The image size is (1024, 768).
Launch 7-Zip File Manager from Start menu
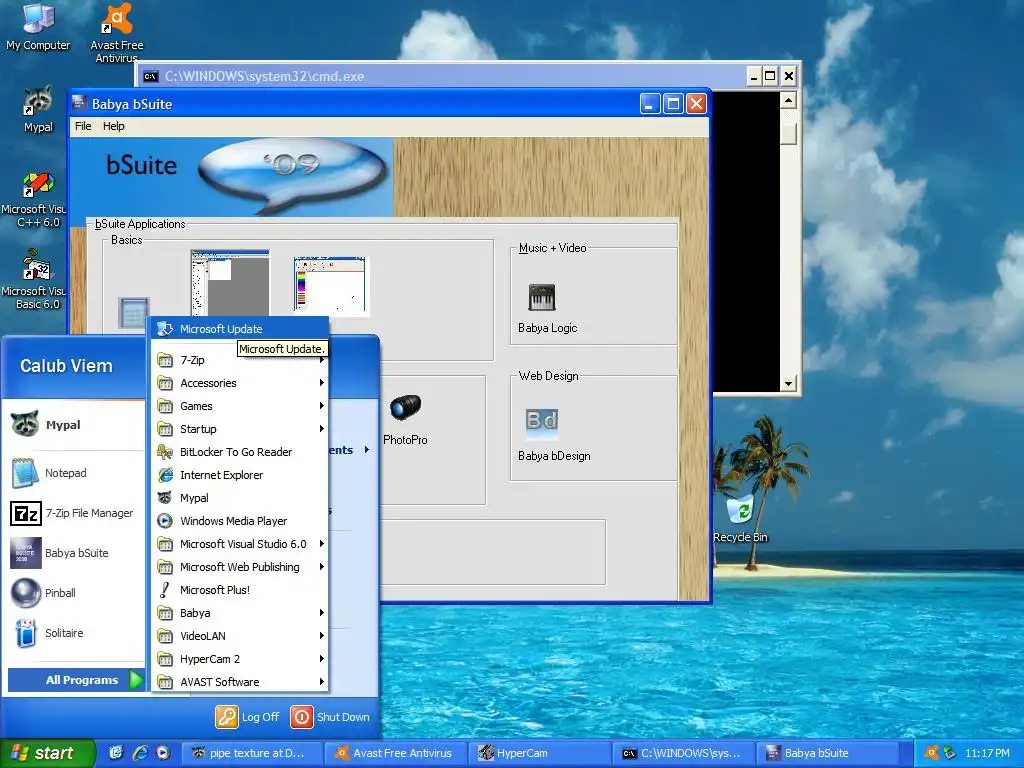(76, 513)
